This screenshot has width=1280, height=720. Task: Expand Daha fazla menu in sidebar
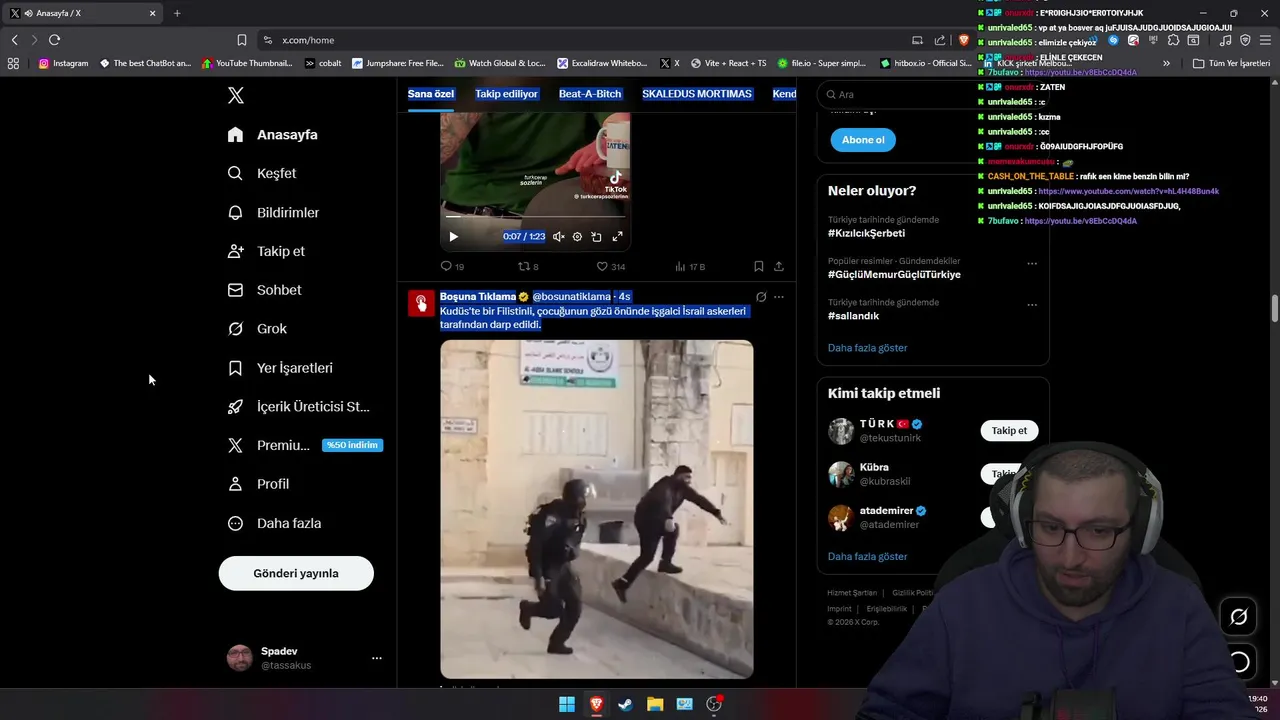[x=274, y=523]
